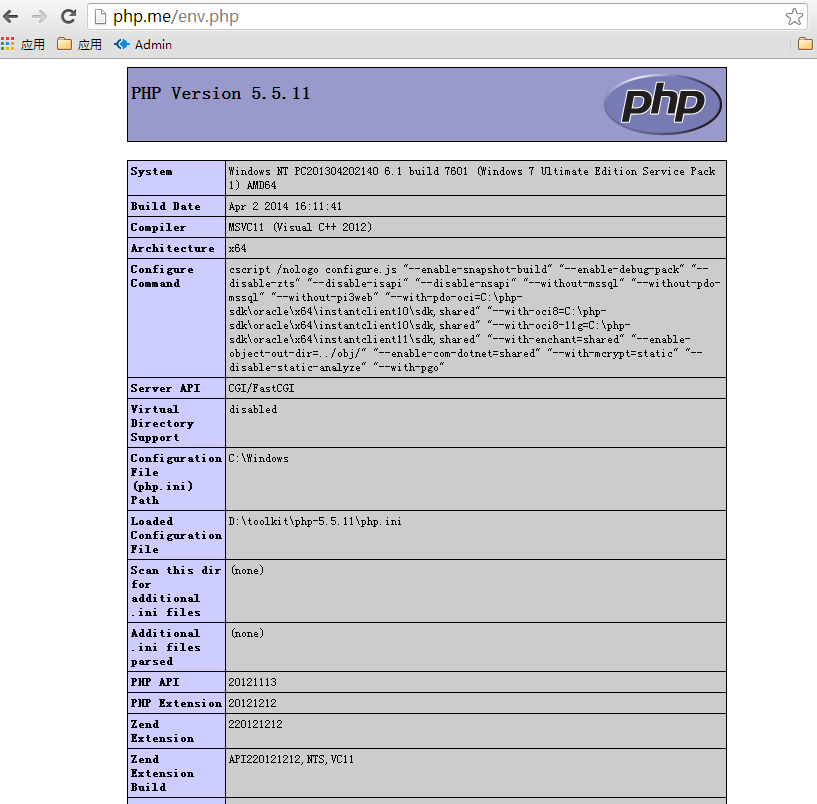The width and height of the screenshot is (817, 804).
Task: Select the 20121212 PHP Extension value
Action: pos(253,703)
